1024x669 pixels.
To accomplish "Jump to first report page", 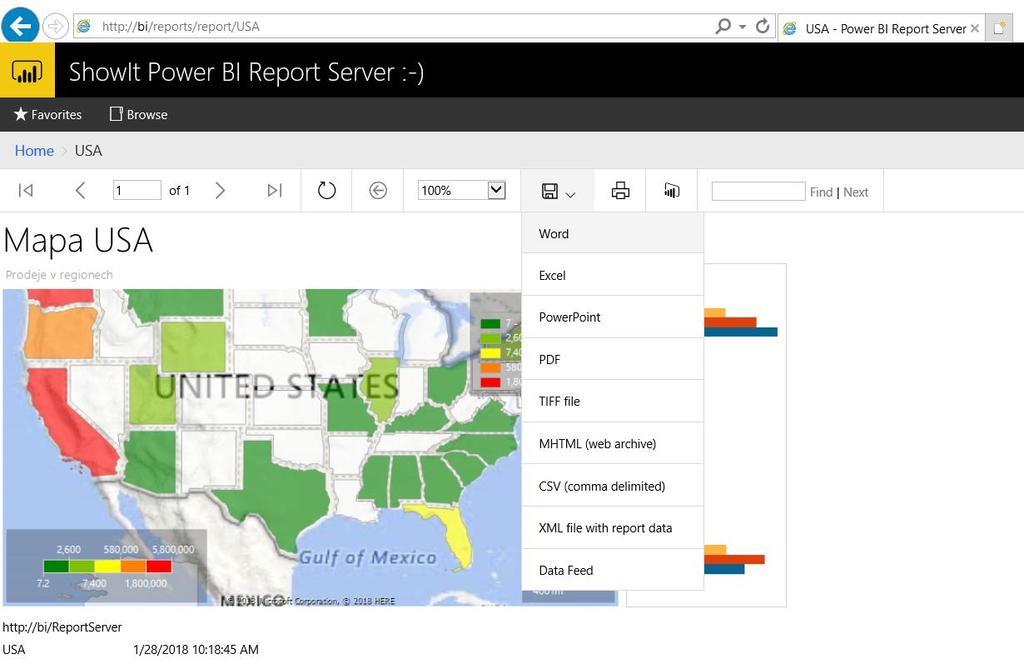I will [x=26, y=190].
